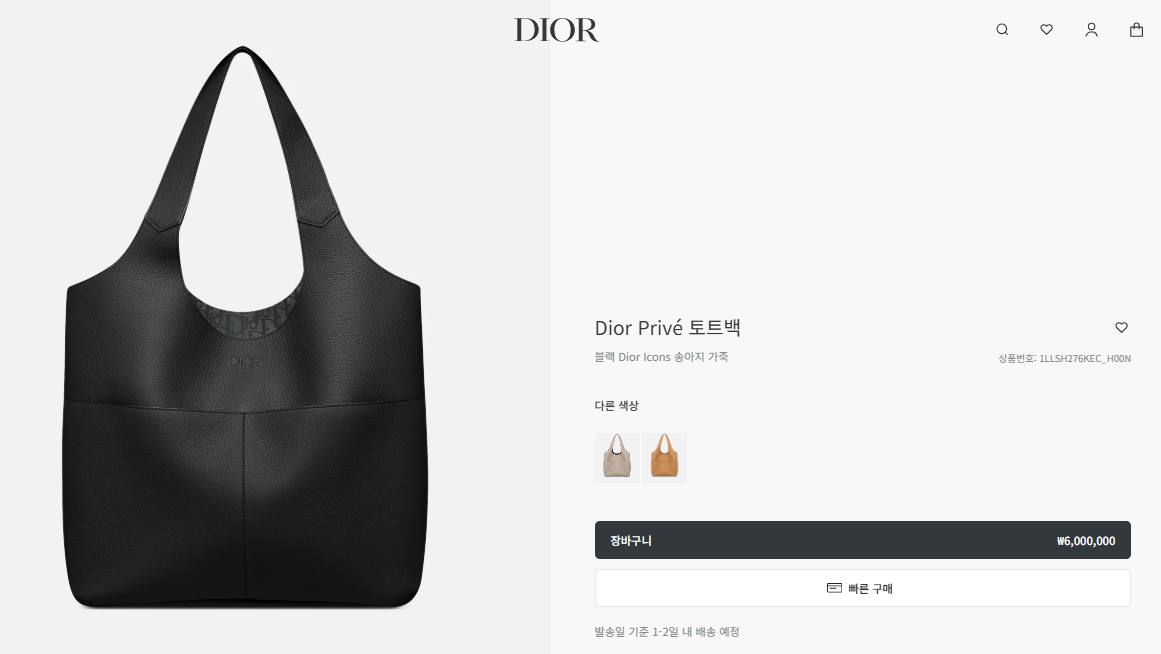Click the 상품번호 1LLSH276KEC_H00N text
The width and height of the screenshot is (1161, 654).
coord(1064,358)
